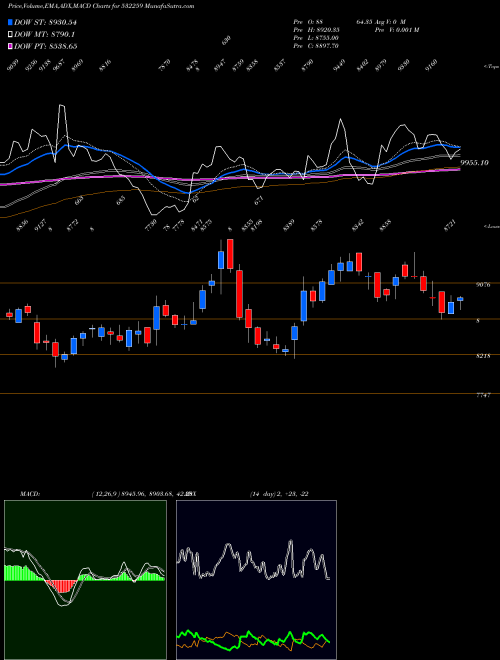Click the 'Pre V: 0.001 M' readout
The width and height of the screenshot is (500, 660).
pos(397,30)
